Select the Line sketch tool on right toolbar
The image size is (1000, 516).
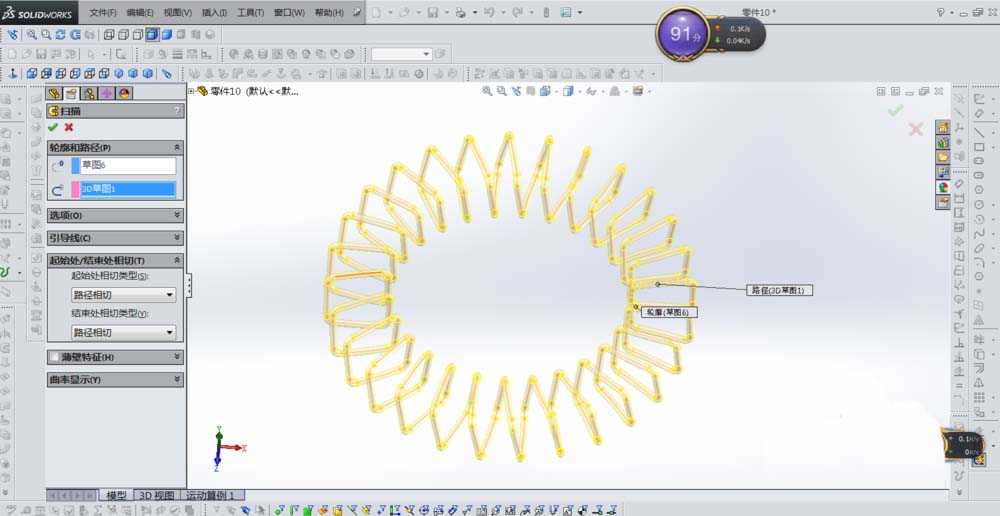pos(979,132)
